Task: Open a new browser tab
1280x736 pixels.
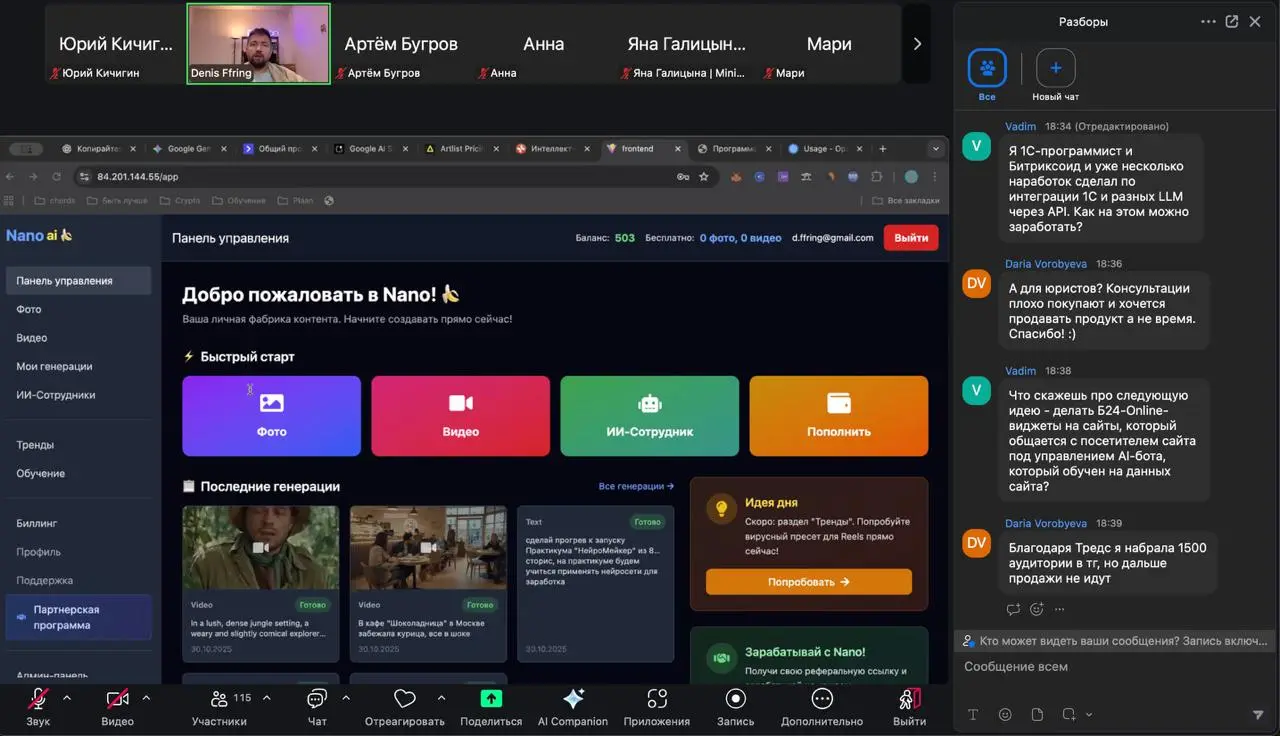Action: tap(882, 149)
